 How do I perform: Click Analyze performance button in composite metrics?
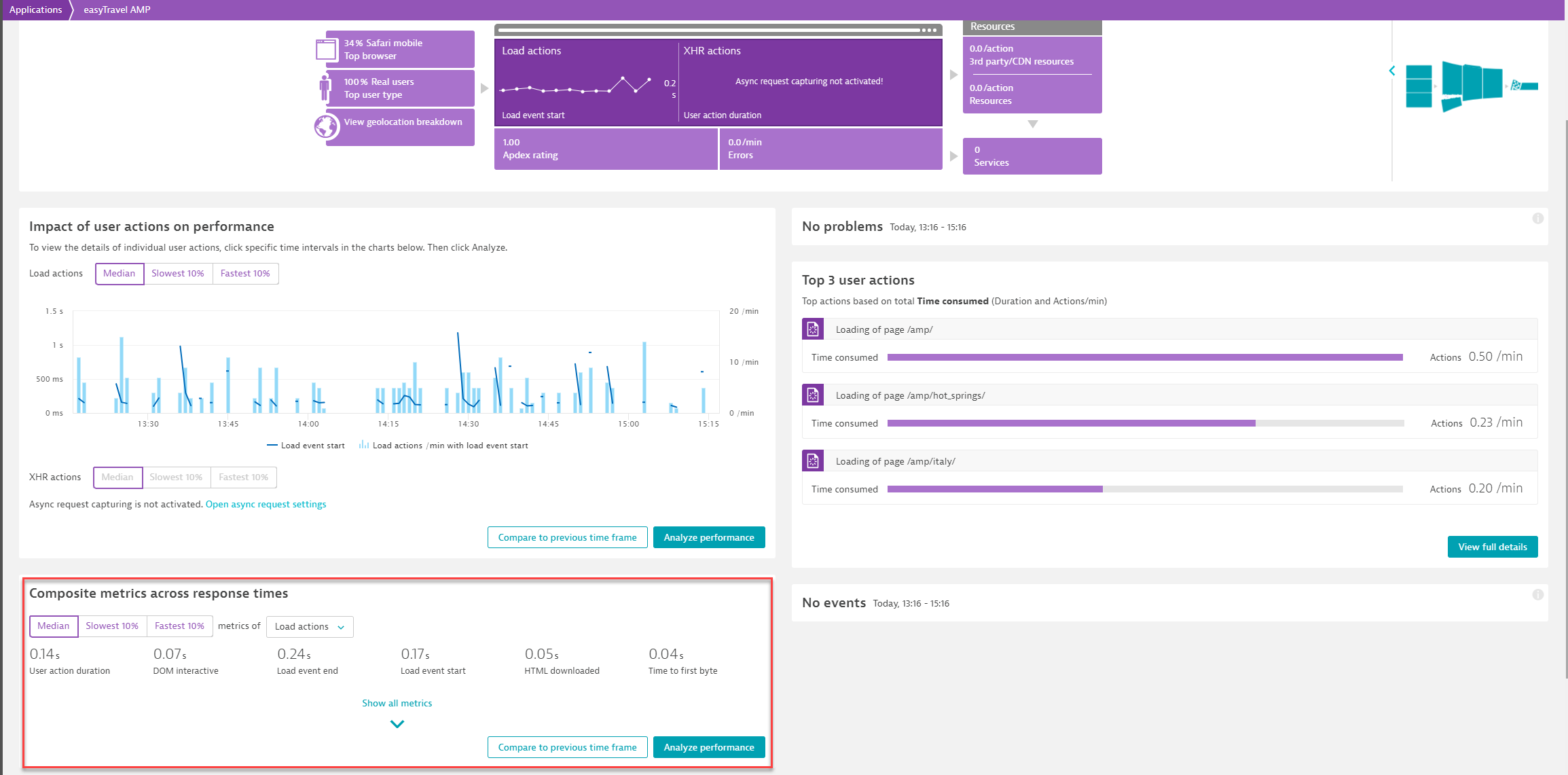[x=709, y=747]
